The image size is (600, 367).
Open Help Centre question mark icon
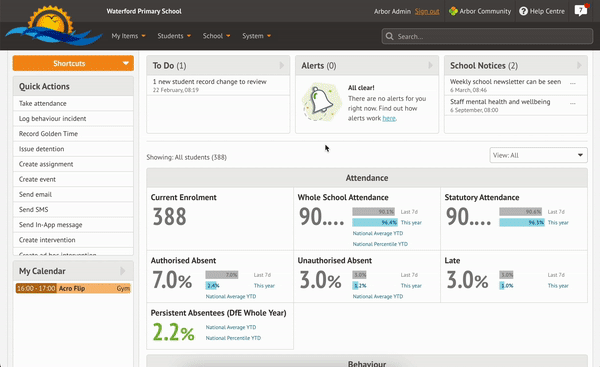click(x=523, y=11)
